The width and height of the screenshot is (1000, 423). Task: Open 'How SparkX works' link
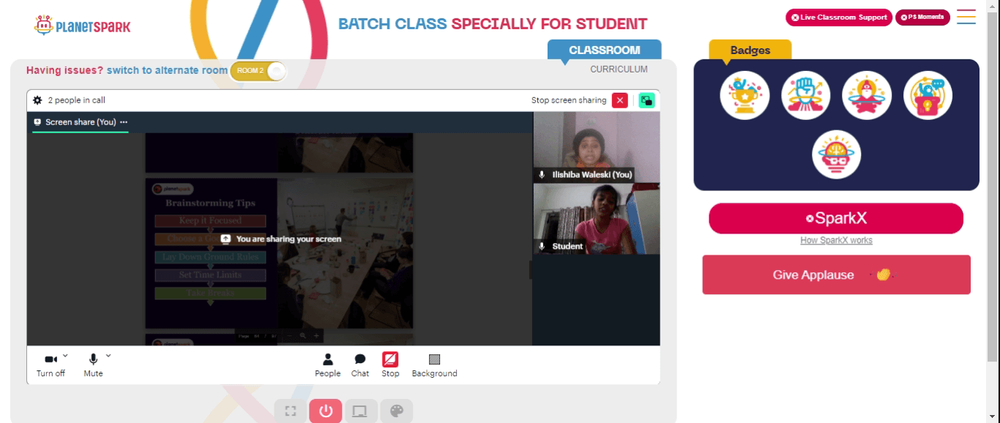tap(836, 241)
